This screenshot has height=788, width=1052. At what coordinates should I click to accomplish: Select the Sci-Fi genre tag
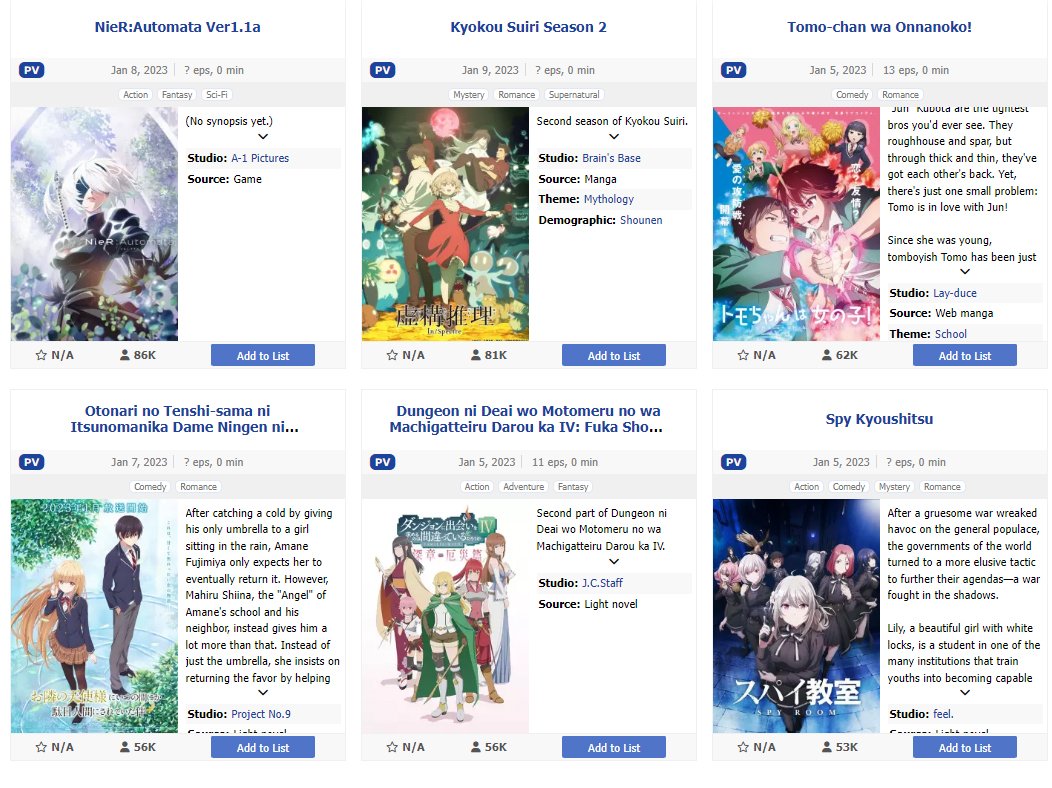[x=217, y=95]
